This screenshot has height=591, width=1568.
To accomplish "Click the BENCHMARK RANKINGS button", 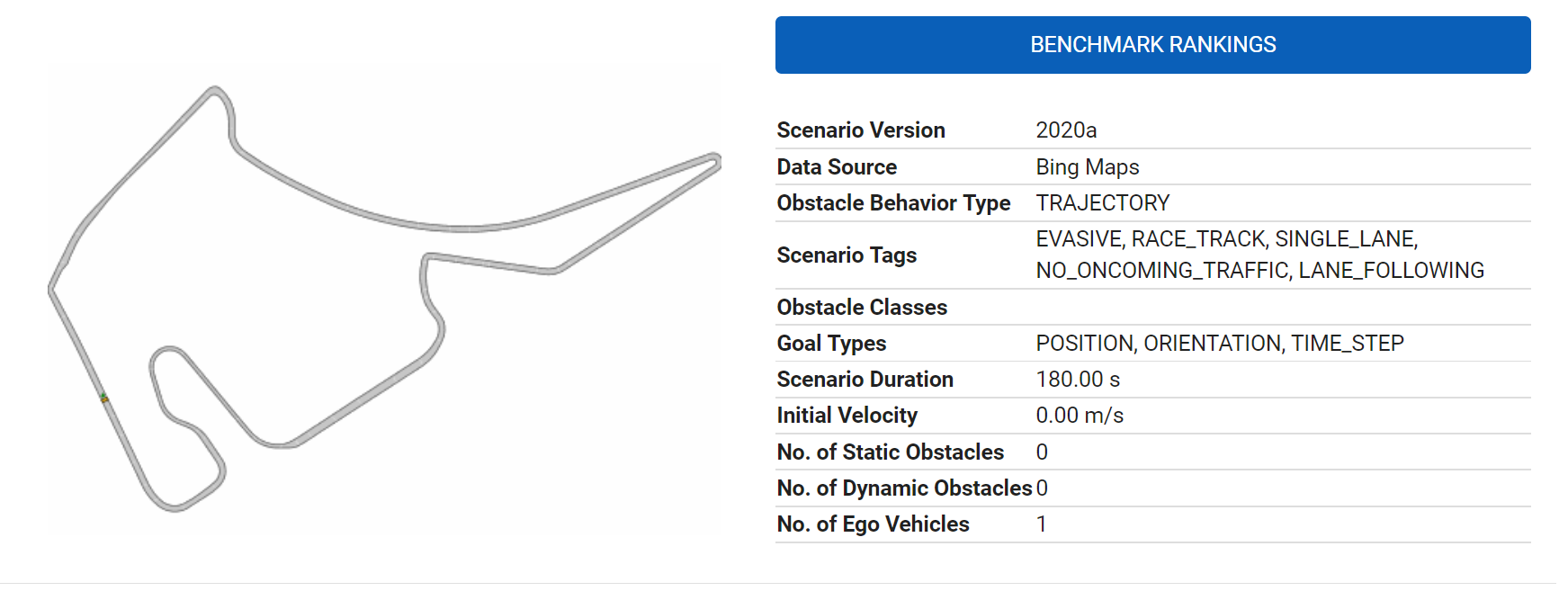I will [x=1152, y=45].
